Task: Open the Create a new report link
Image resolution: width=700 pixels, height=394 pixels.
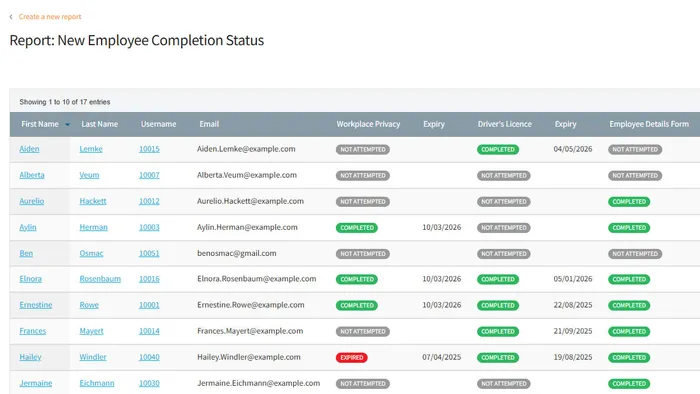Action: tap(50, 17)
